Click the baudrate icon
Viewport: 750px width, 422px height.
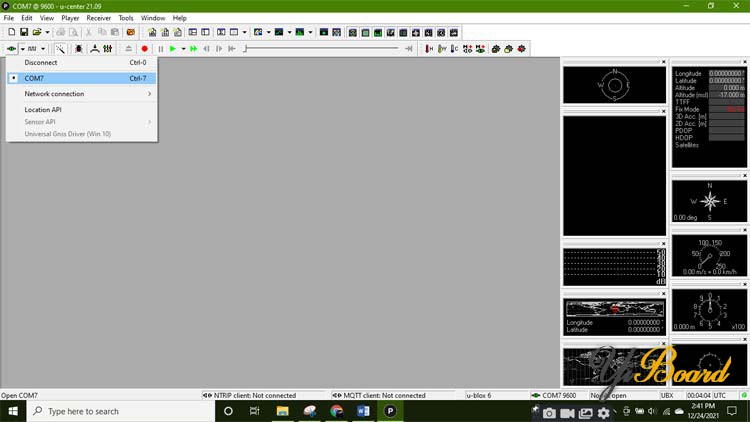coord(32,48)
